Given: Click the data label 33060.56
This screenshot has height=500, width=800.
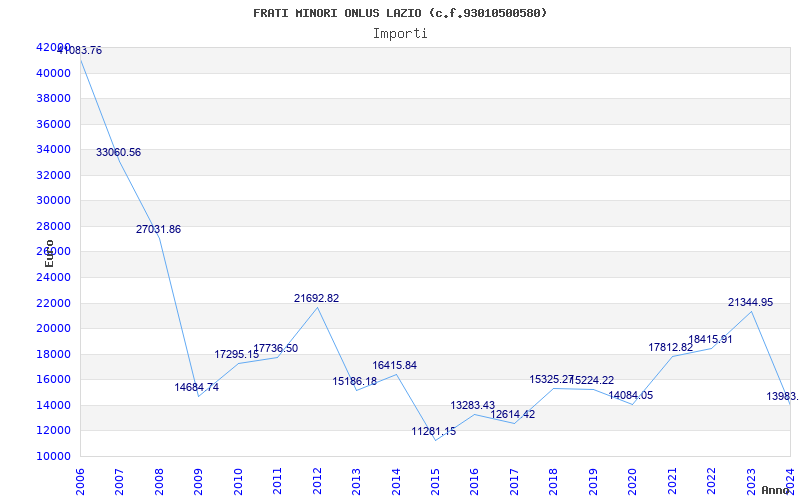Looking at the screenshot, I should point(118,152).
